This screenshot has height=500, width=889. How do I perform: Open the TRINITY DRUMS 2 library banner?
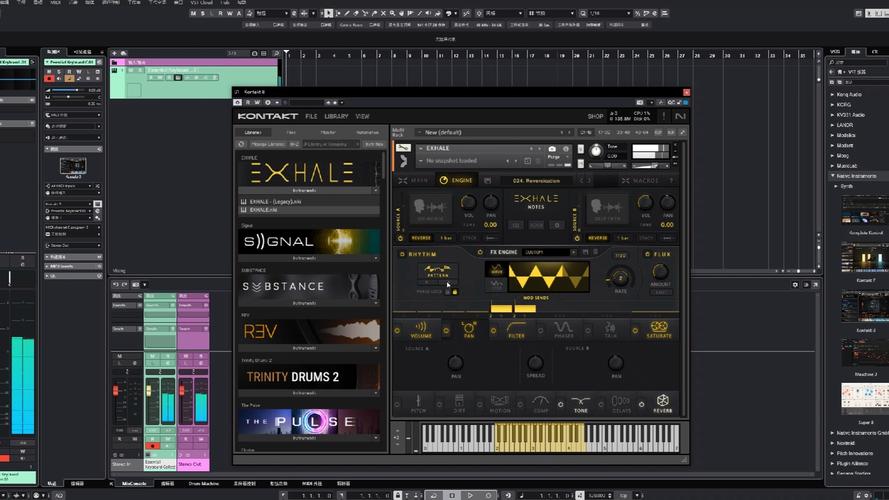click(x=309, y=376)
